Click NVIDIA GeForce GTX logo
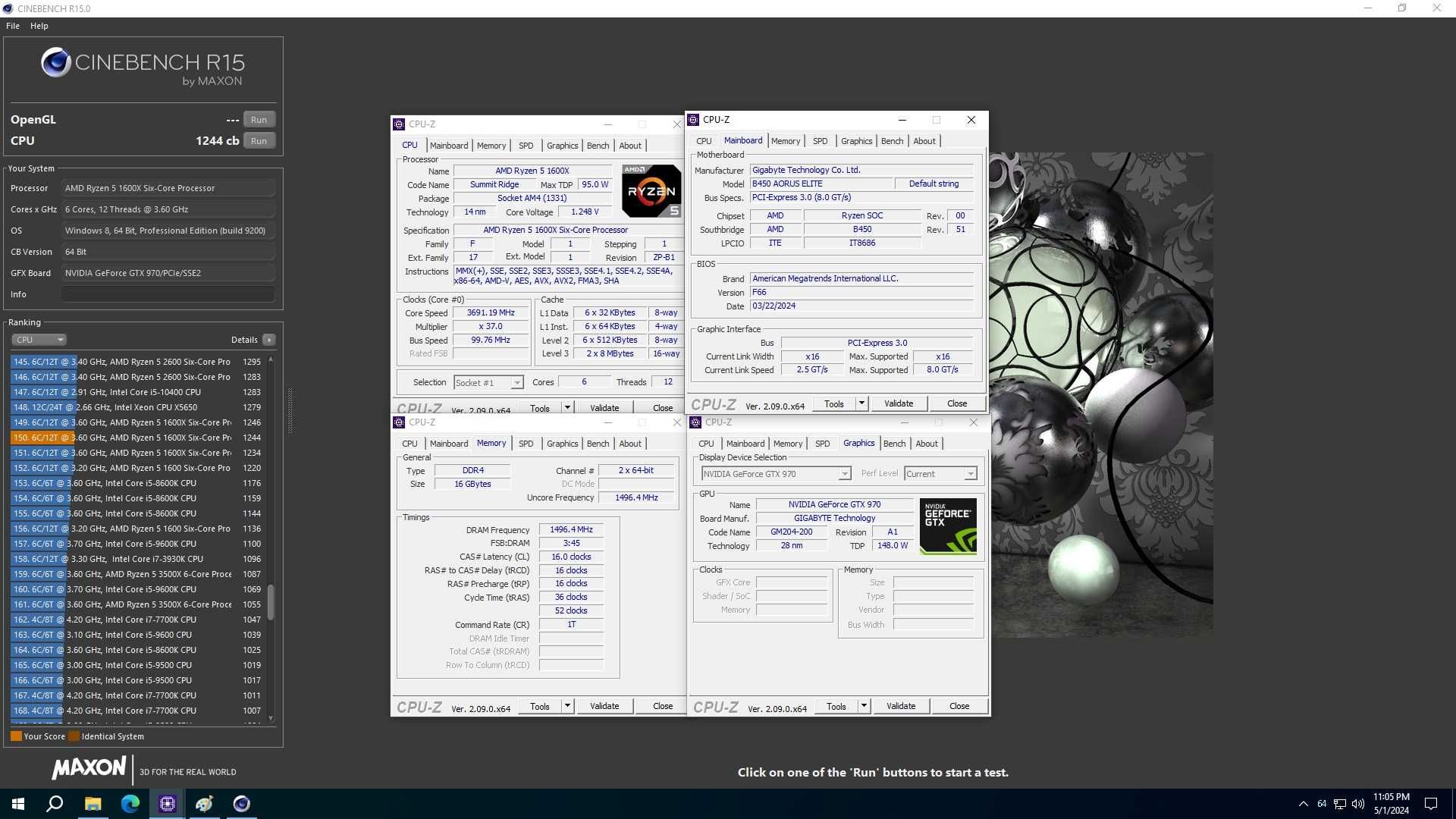The image size is (1456, 819). 948,526
